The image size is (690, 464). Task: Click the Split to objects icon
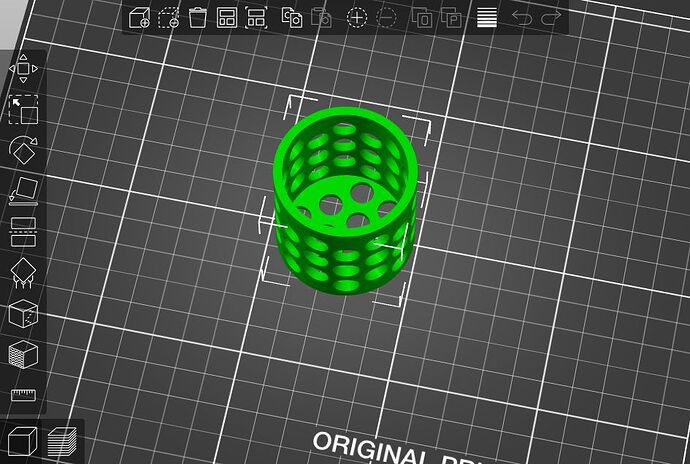(422, 18)
